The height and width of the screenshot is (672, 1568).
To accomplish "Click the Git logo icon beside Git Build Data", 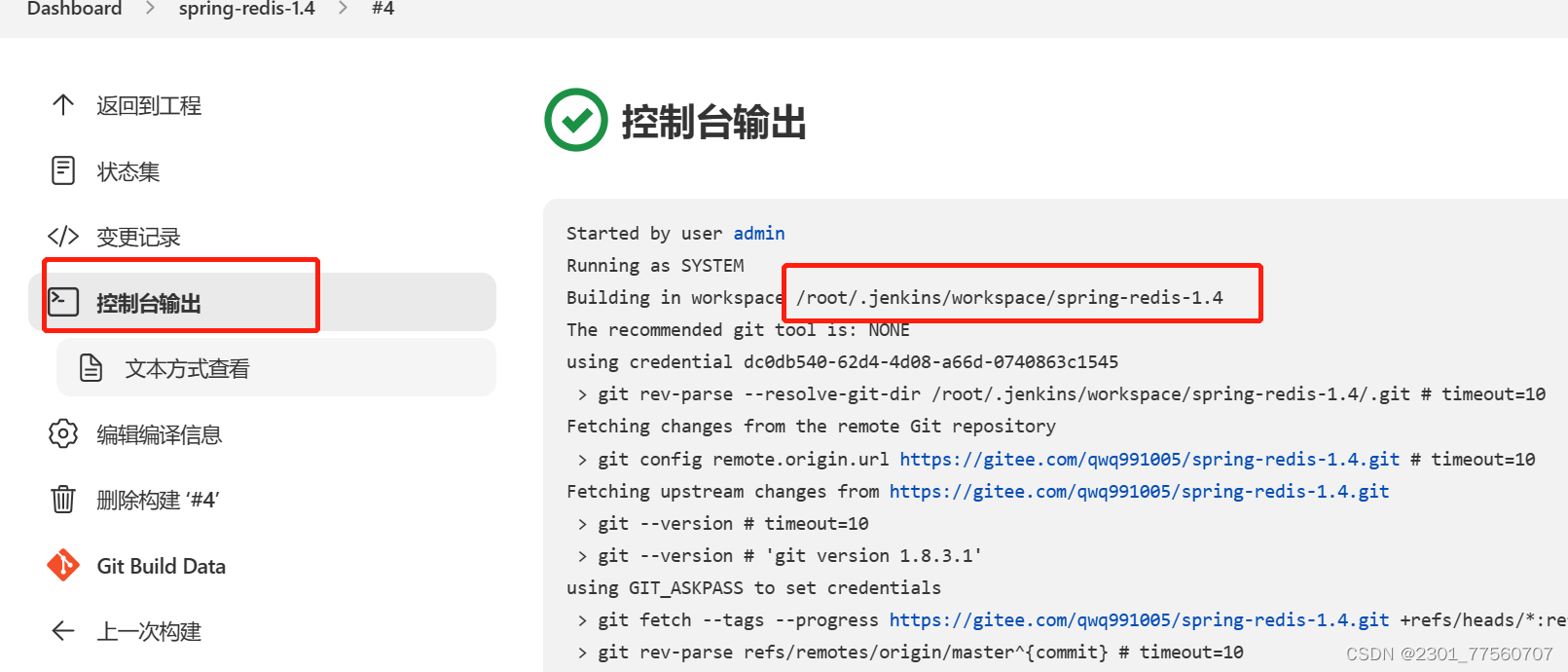I will (x=63, y=565).
